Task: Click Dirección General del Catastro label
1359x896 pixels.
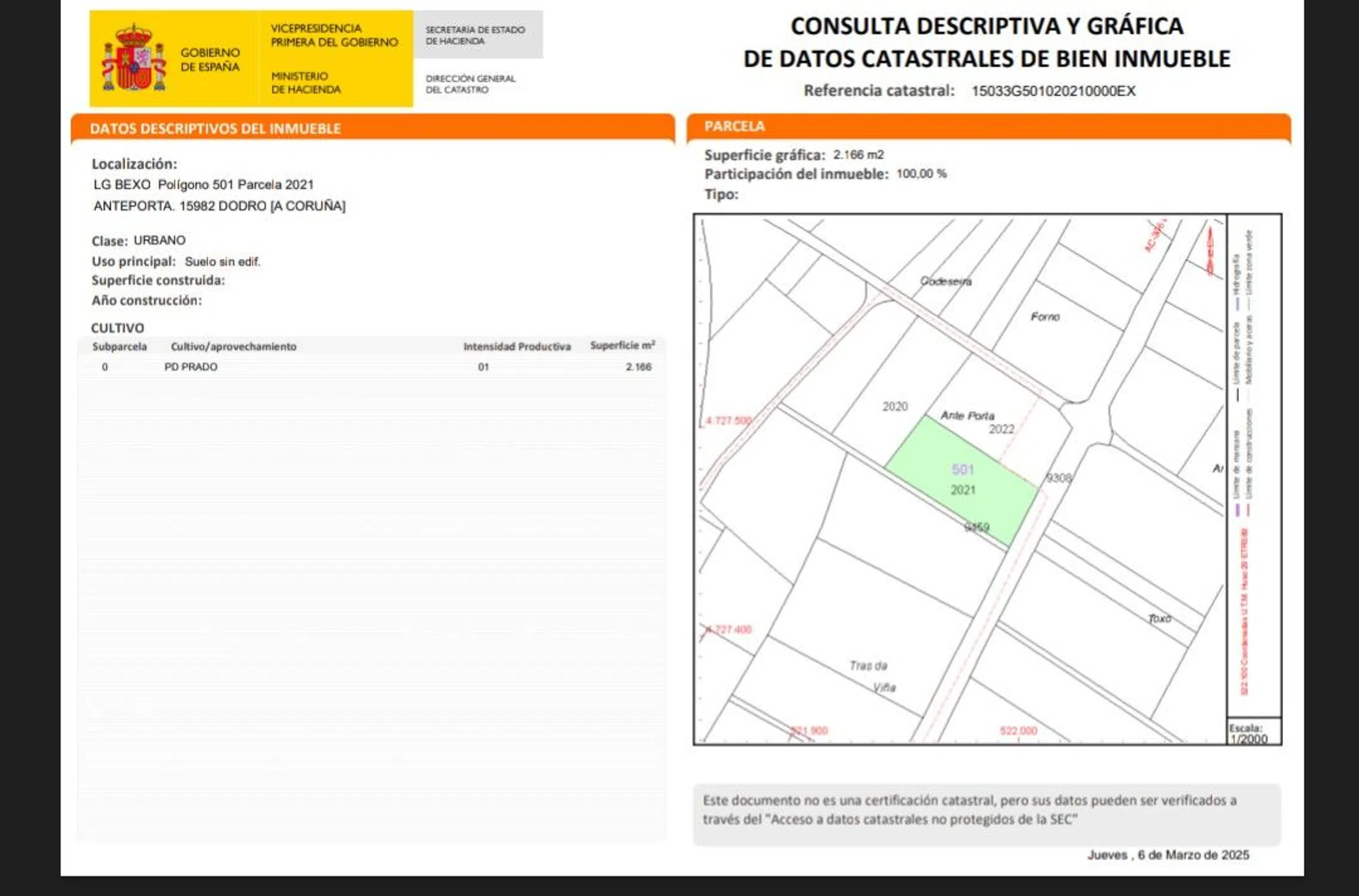Action: (470, 84)
